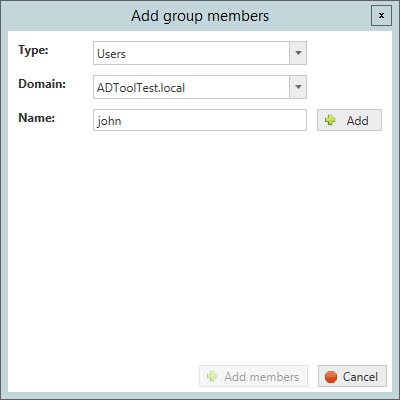This screenshot has width=400, height=400.
Task: Place cursor after john in Name box
Action: click(x=122, y=121)
